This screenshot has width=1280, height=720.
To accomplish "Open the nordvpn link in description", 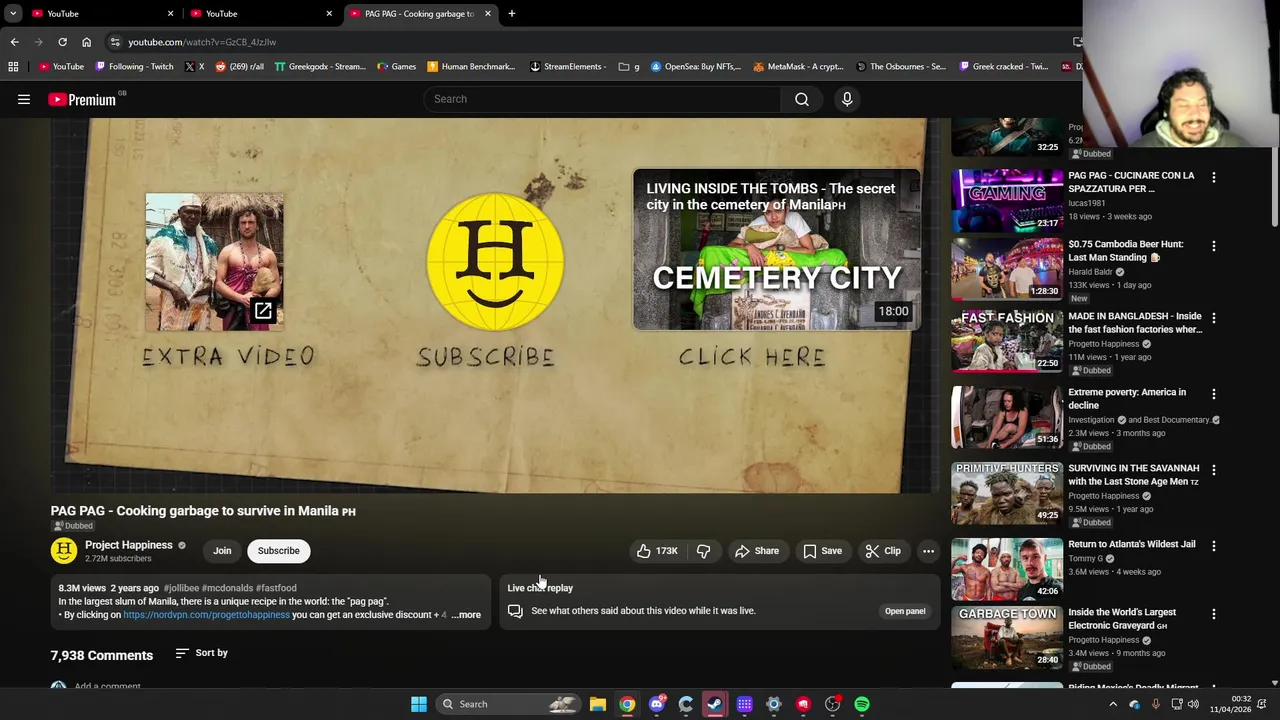I will coord(206,615).
